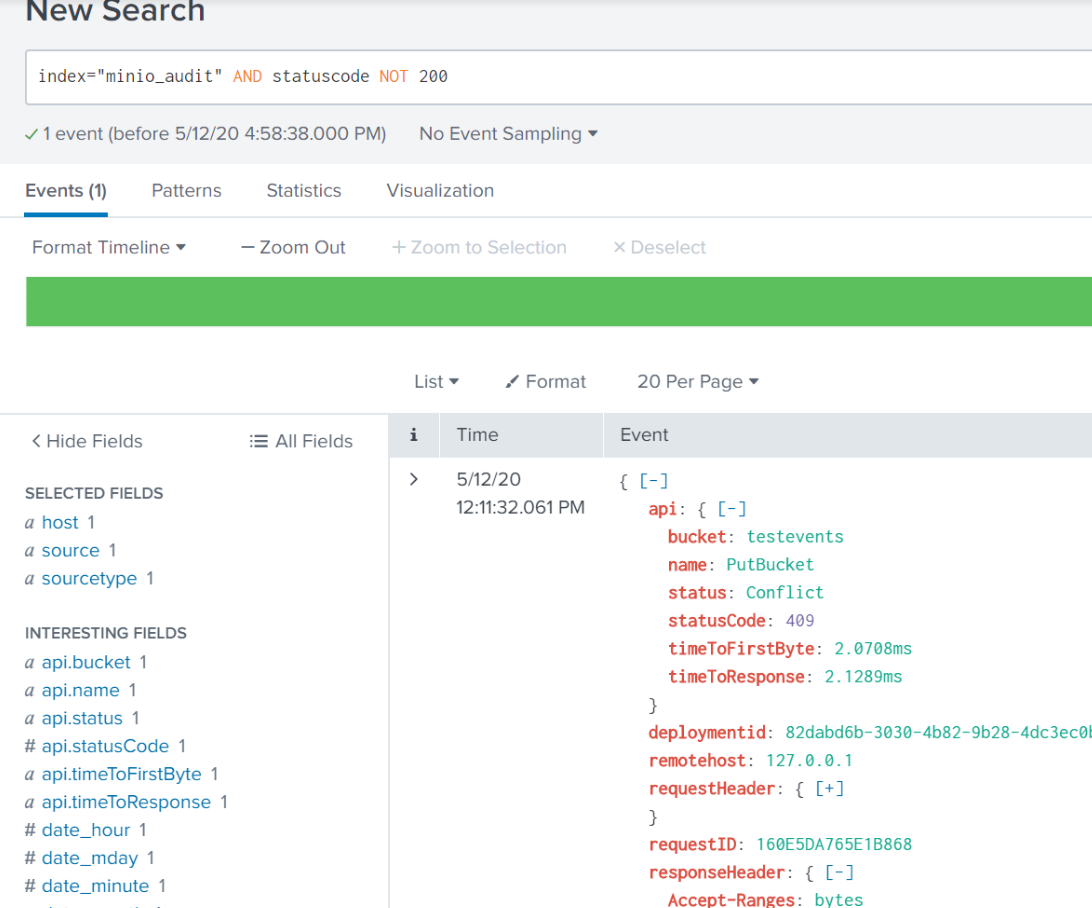Click the info column header icon

point(413,435)
